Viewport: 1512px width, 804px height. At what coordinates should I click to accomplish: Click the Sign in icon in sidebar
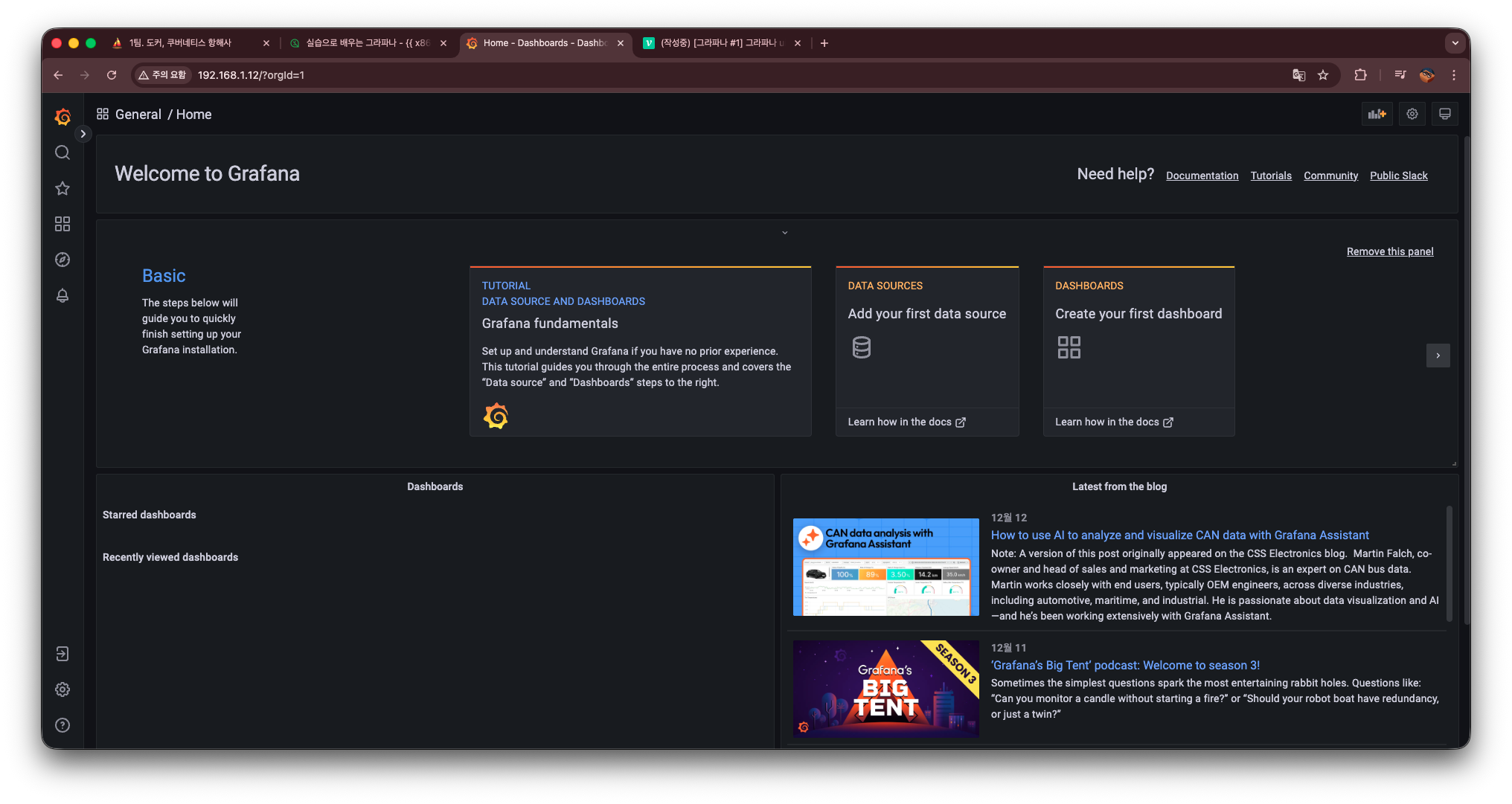[63, 654]
